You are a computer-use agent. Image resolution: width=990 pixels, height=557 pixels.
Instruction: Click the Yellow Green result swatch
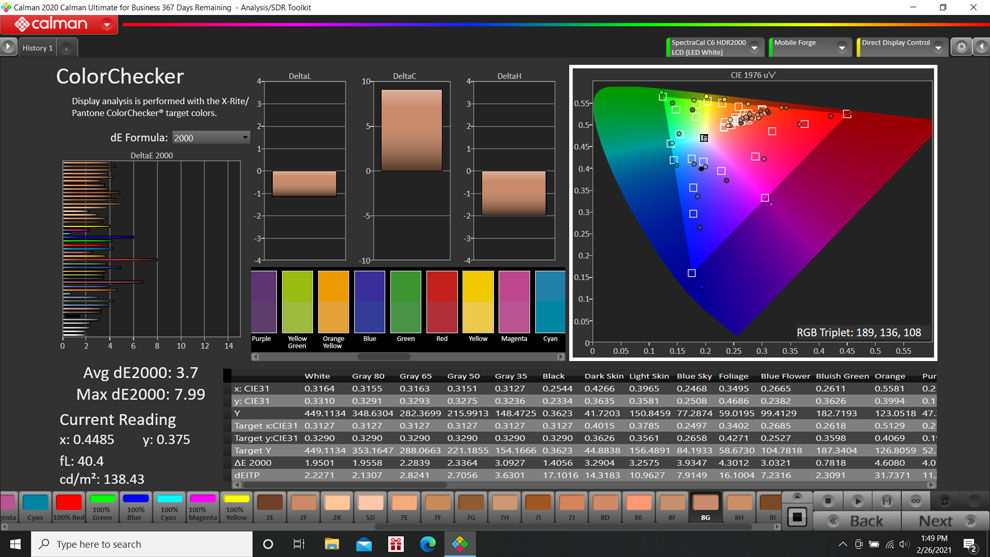pos(297,302)
